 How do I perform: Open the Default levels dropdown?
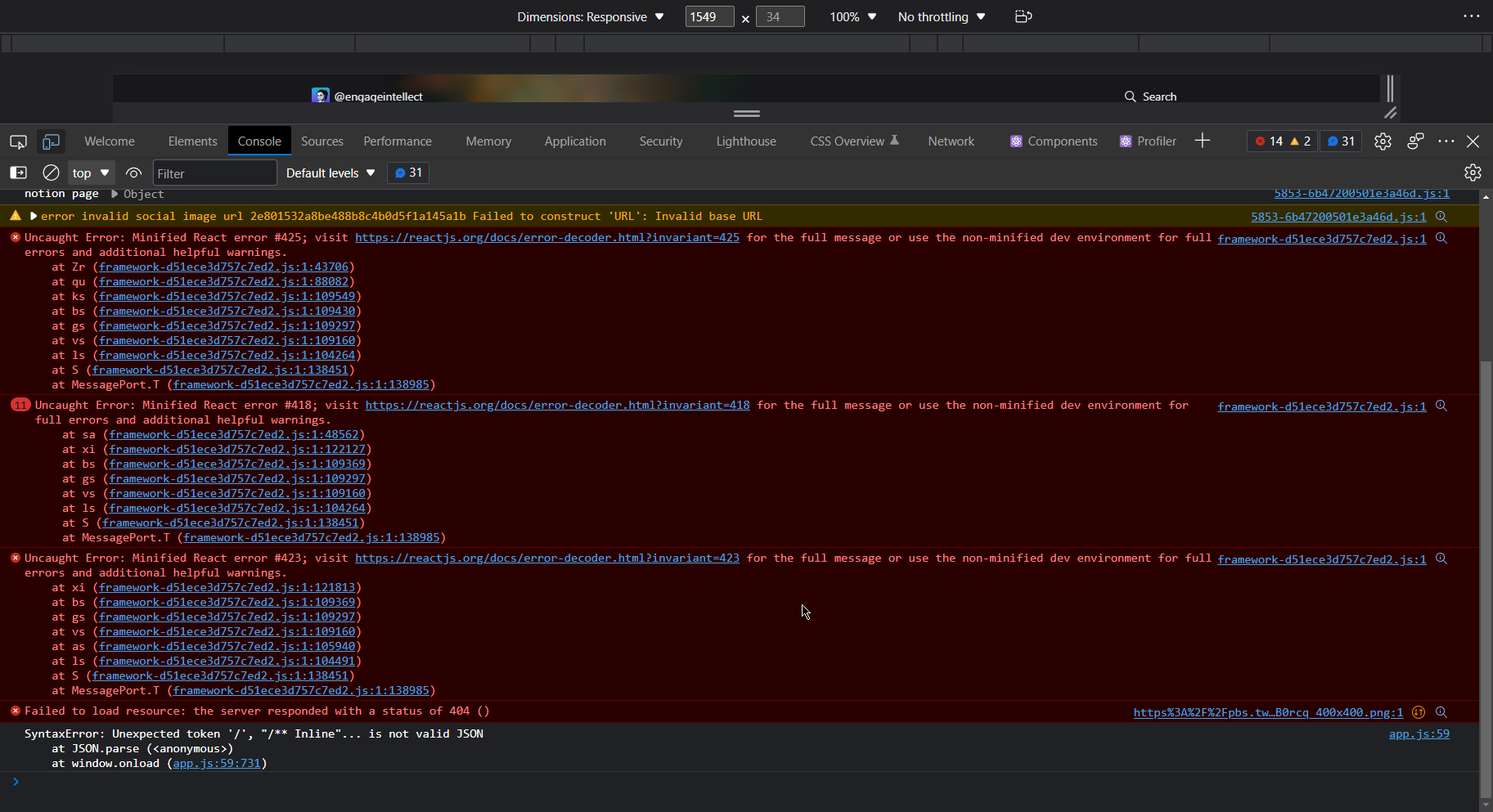coord(331,173)
